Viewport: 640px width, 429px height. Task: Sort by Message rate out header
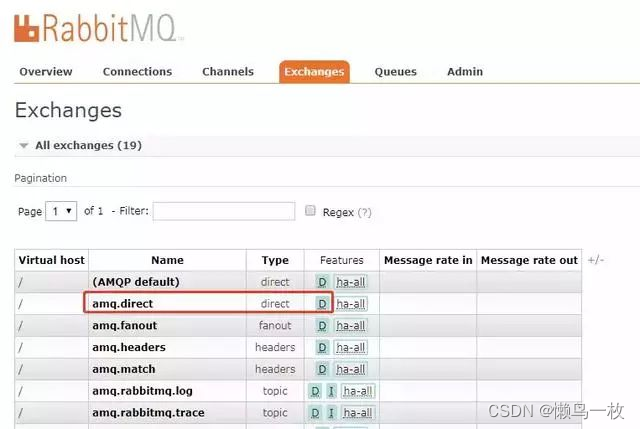(529, 260)
